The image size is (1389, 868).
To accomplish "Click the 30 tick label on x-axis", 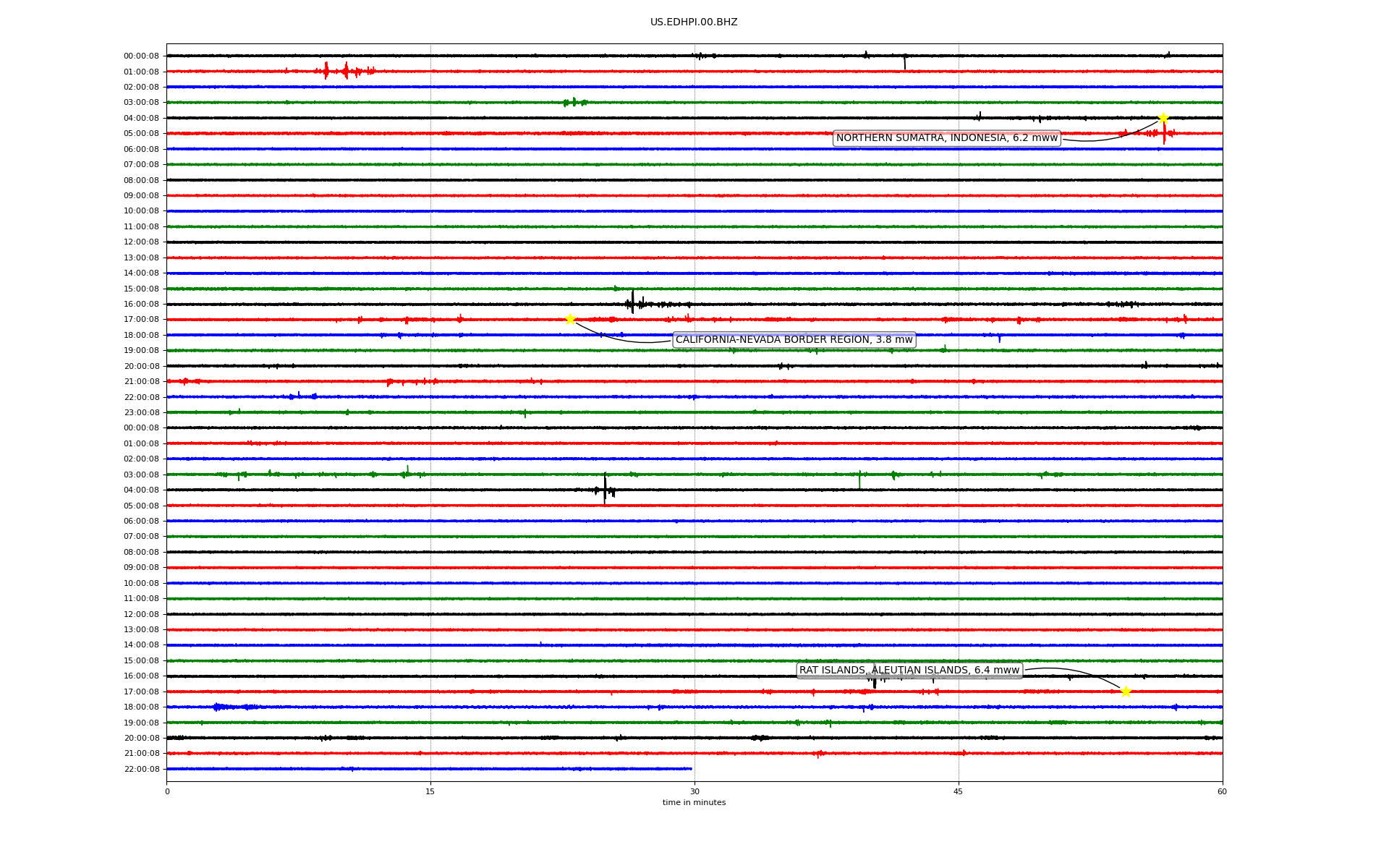I will tap(694, 791).
